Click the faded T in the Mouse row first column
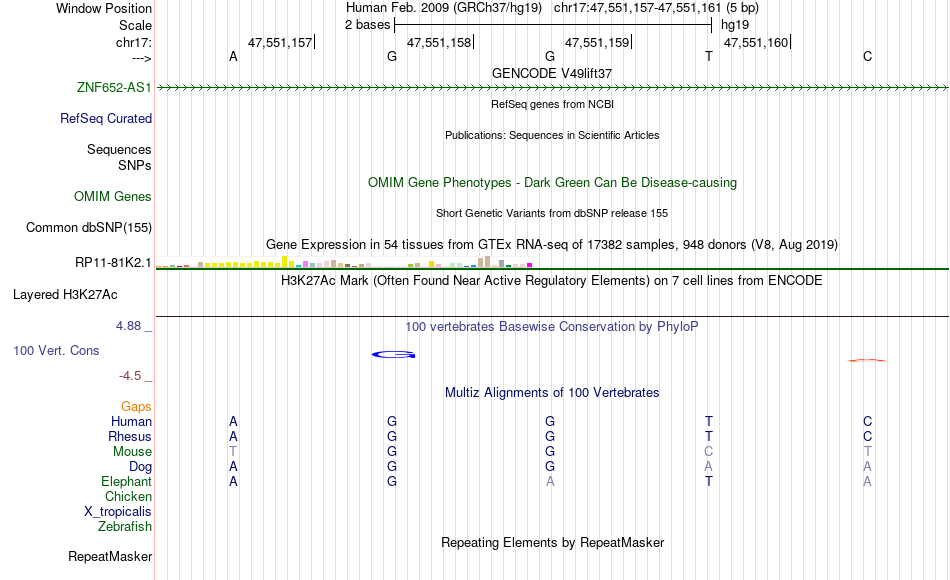 tap(233, 452)
